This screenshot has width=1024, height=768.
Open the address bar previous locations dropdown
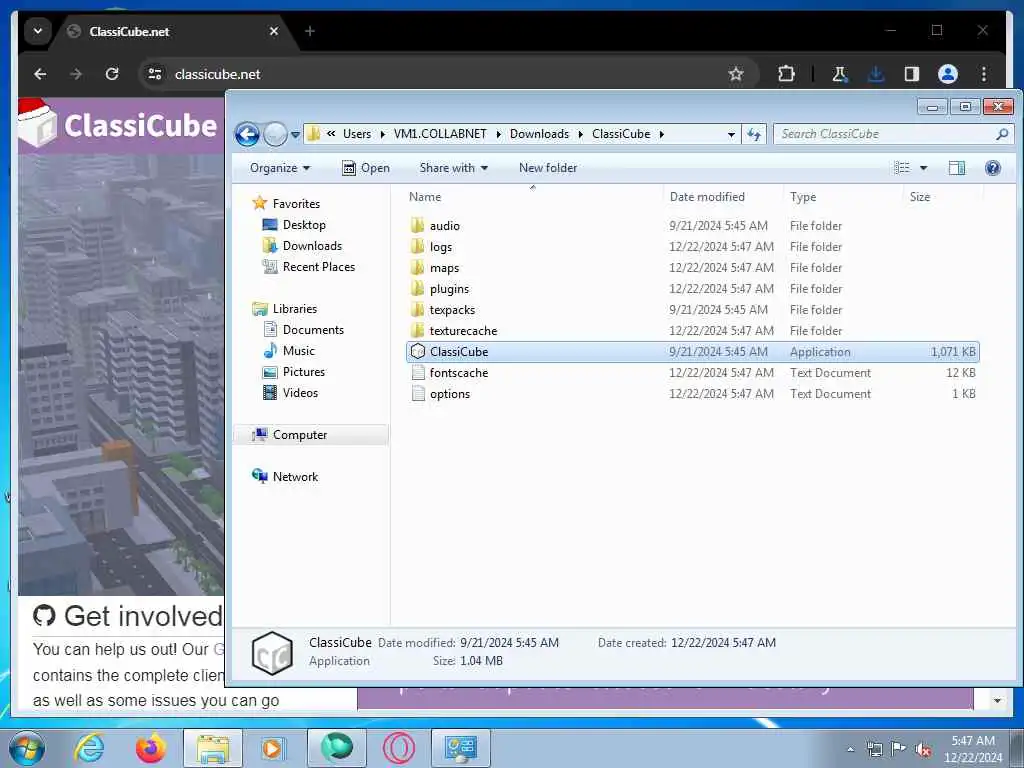pos(731,134)
